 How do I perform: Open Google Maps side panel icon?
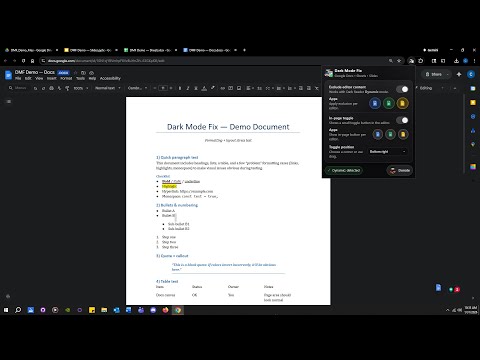(473, 144)
